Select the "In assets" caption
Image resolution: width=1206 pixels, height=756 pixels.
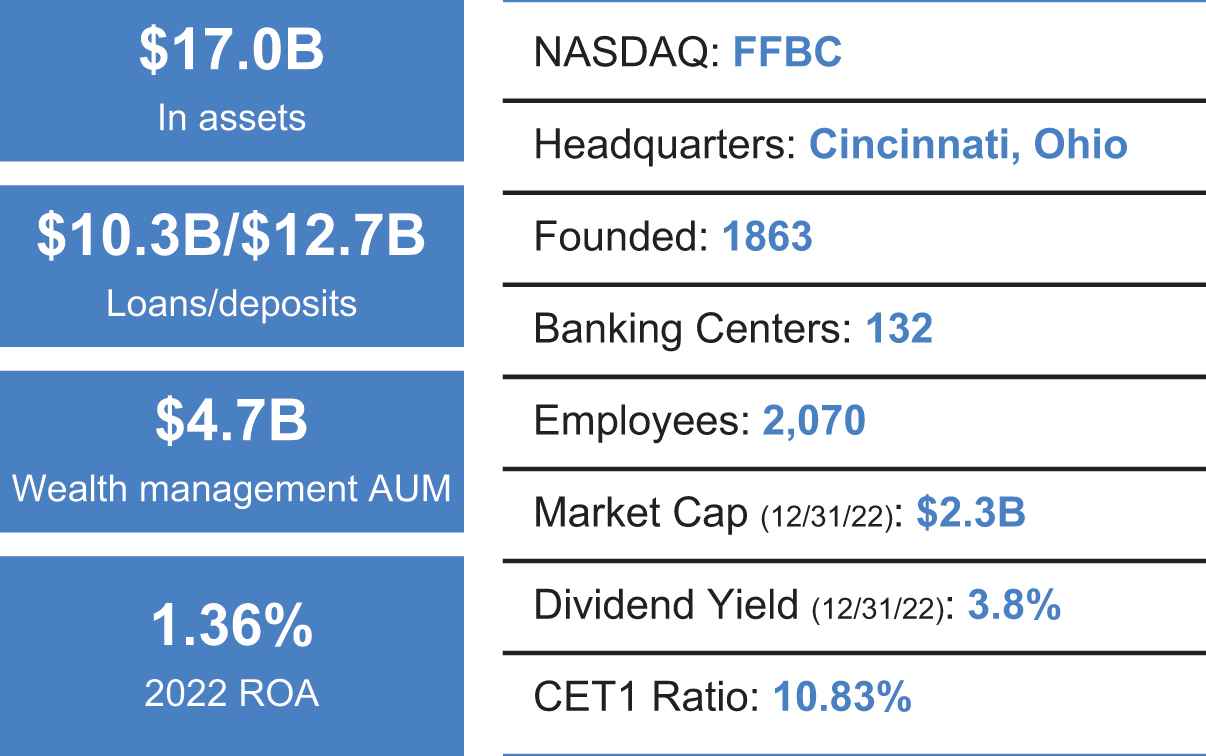[x=231, y=118]
